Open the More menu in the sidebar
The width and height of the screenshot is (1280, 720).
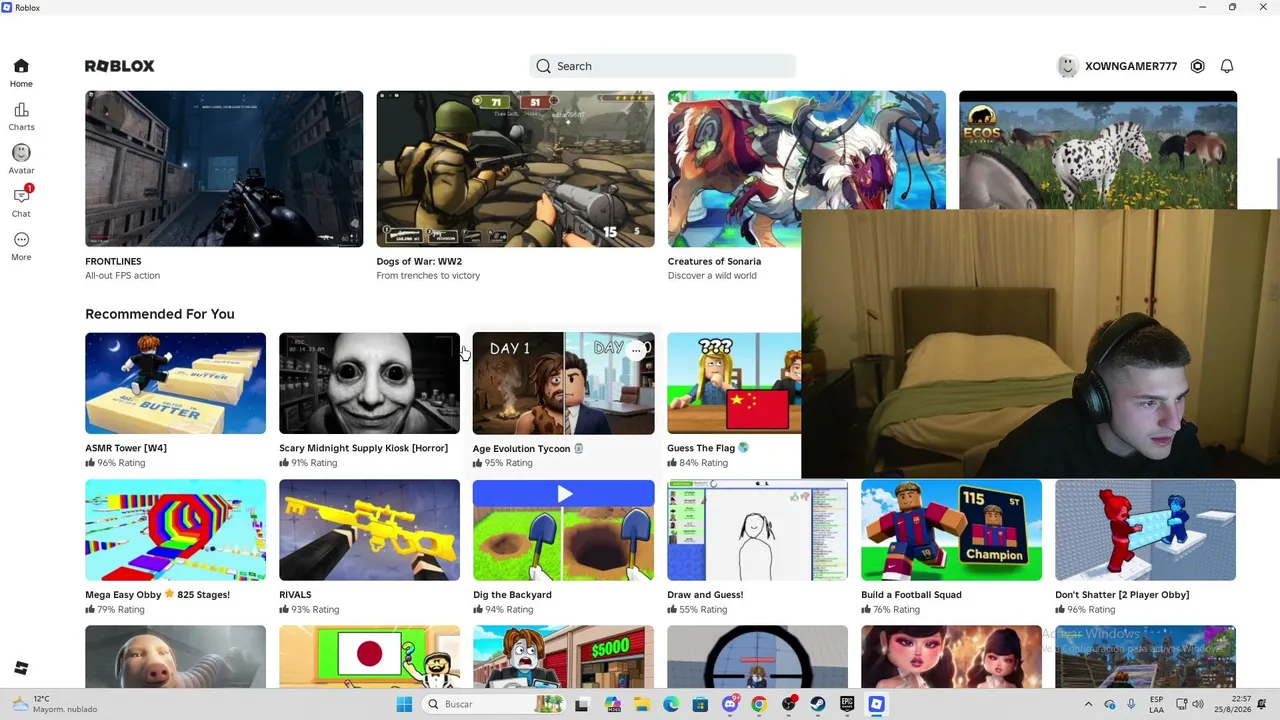coord(21,246)
